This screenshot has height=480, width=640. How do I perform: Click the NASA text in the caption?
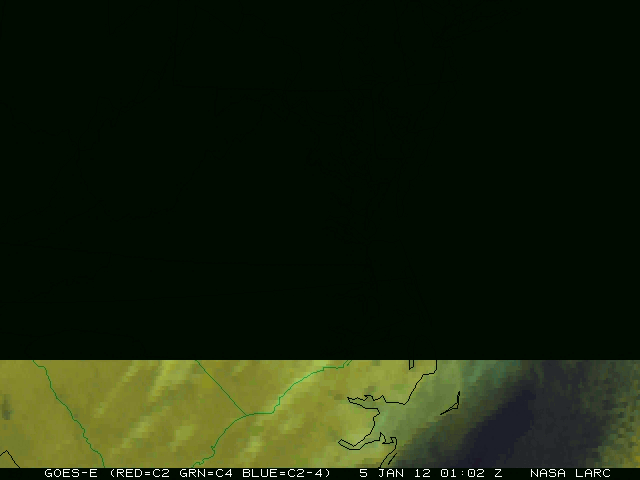pos(548,473)
